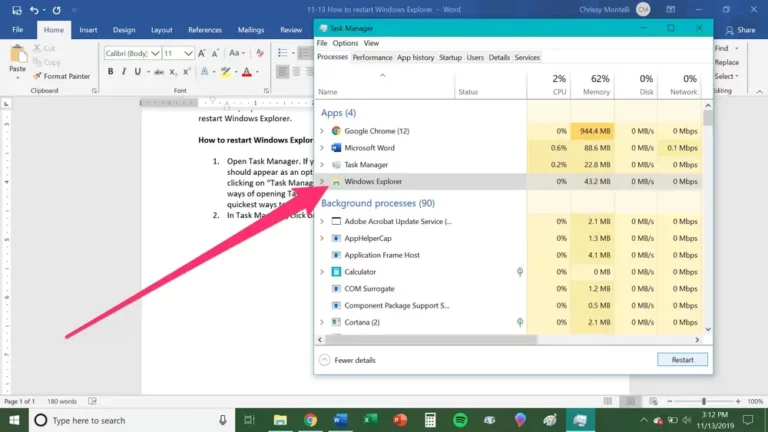Open File Explorer from the taskbar
This screenshot has height=432, width=768.
pos(280,420)
